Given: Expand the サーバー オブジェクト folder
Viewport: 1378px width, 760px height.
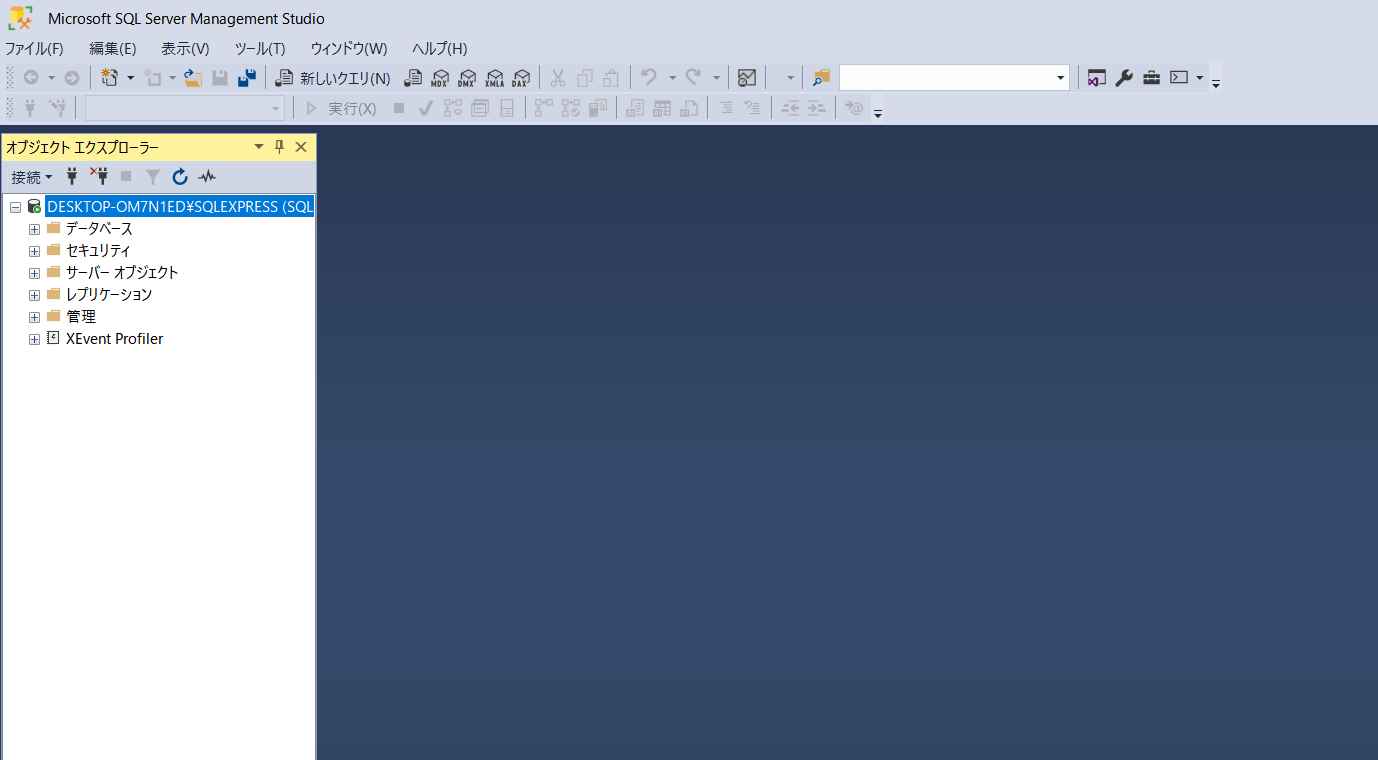Looking at the screenshot, I should point(34,273).
